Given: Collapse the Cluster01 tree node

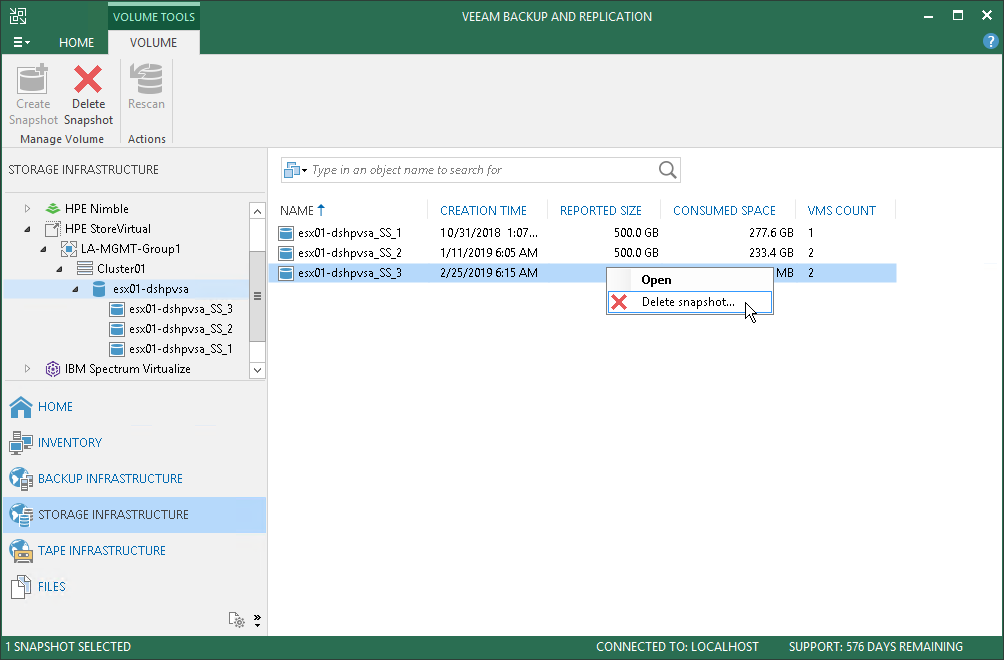Looking at the screenshot, I should 59,269.
